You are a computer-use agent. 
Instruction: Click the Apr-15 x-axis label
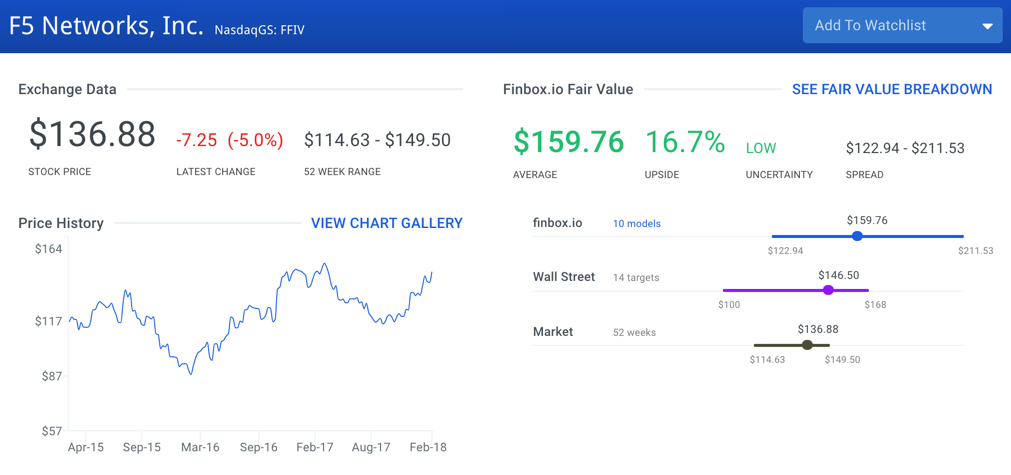pyautogui.click(x=86, y=447)
